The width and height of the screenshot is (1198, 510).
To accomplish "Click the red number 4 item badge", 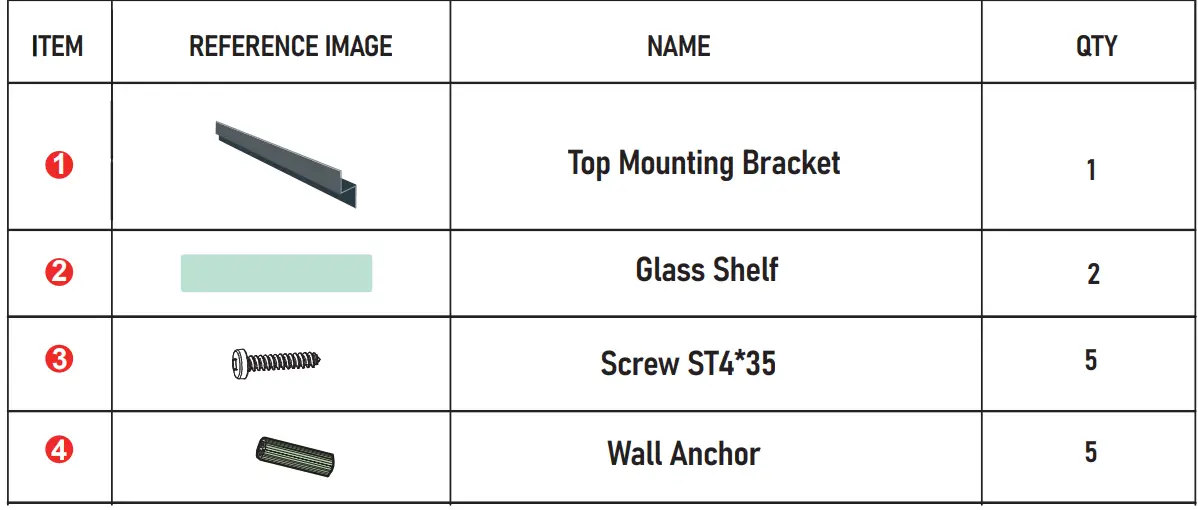I will (x=59, y=451).
